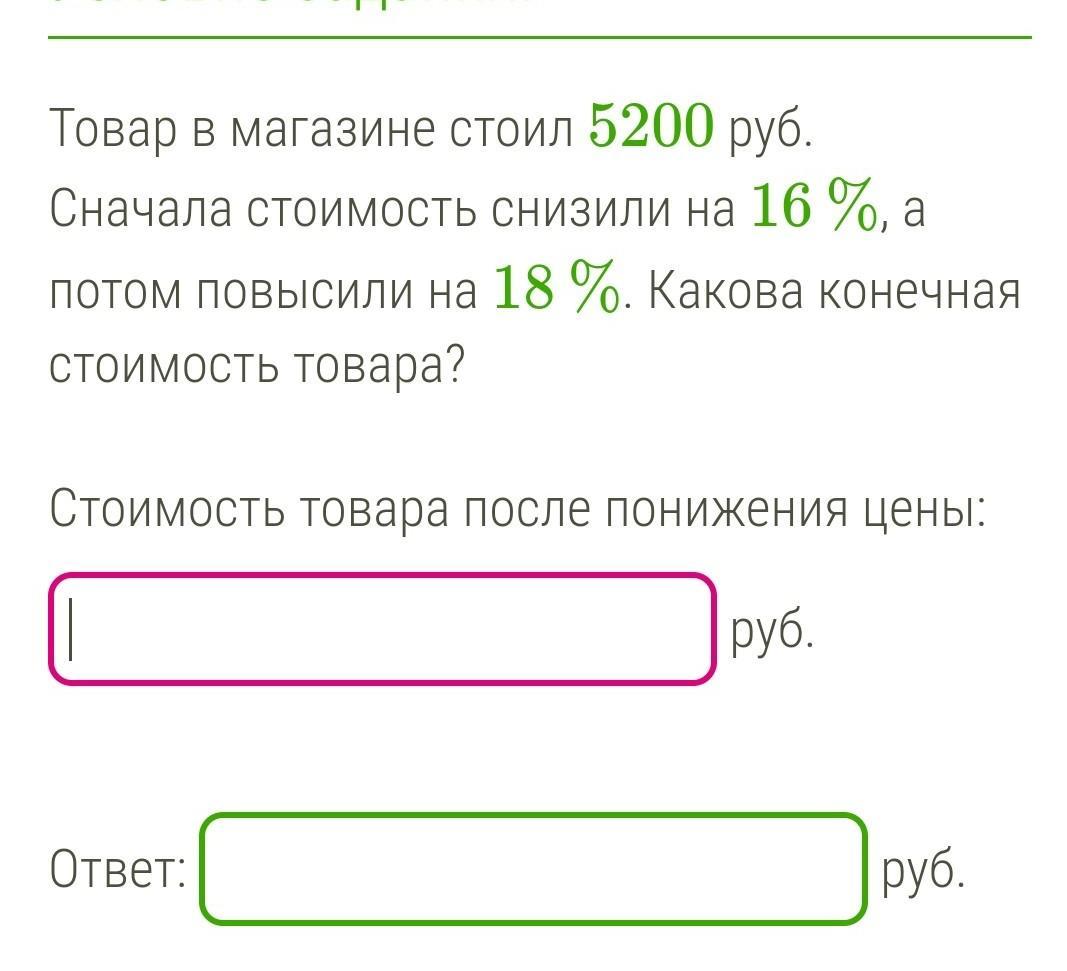Screen dimensions: 1067x971
Task: Click the partially visible green heading at top
Action: tap(289, 3)
